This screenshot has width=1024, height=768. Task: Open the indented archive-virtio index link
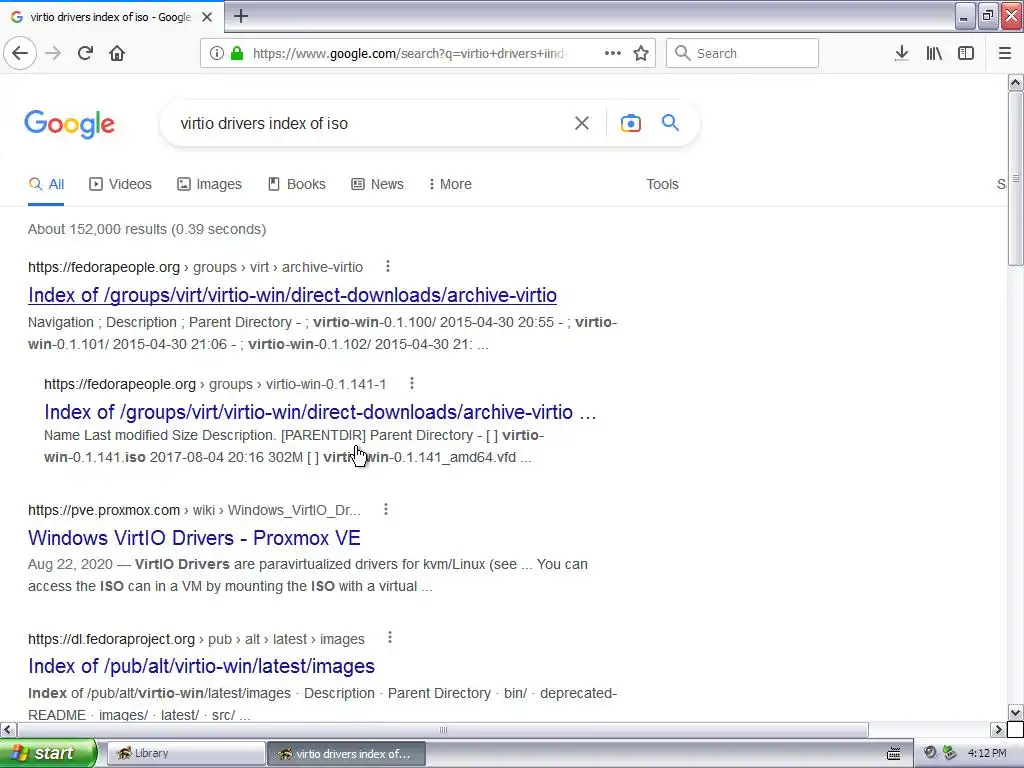pyautogui.click(x=320, y=412)
